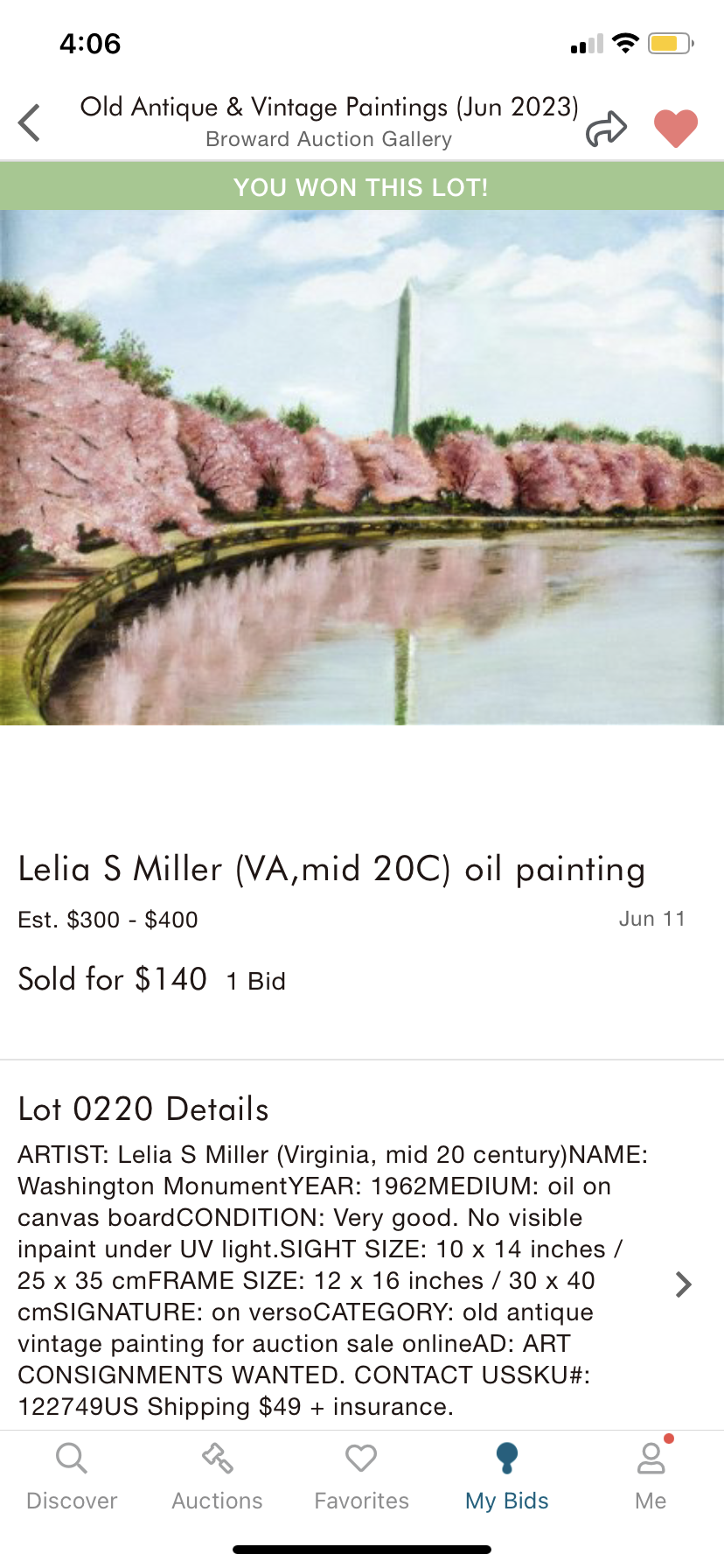Toggle the red heart favorite icon

[x=676, y=128]
